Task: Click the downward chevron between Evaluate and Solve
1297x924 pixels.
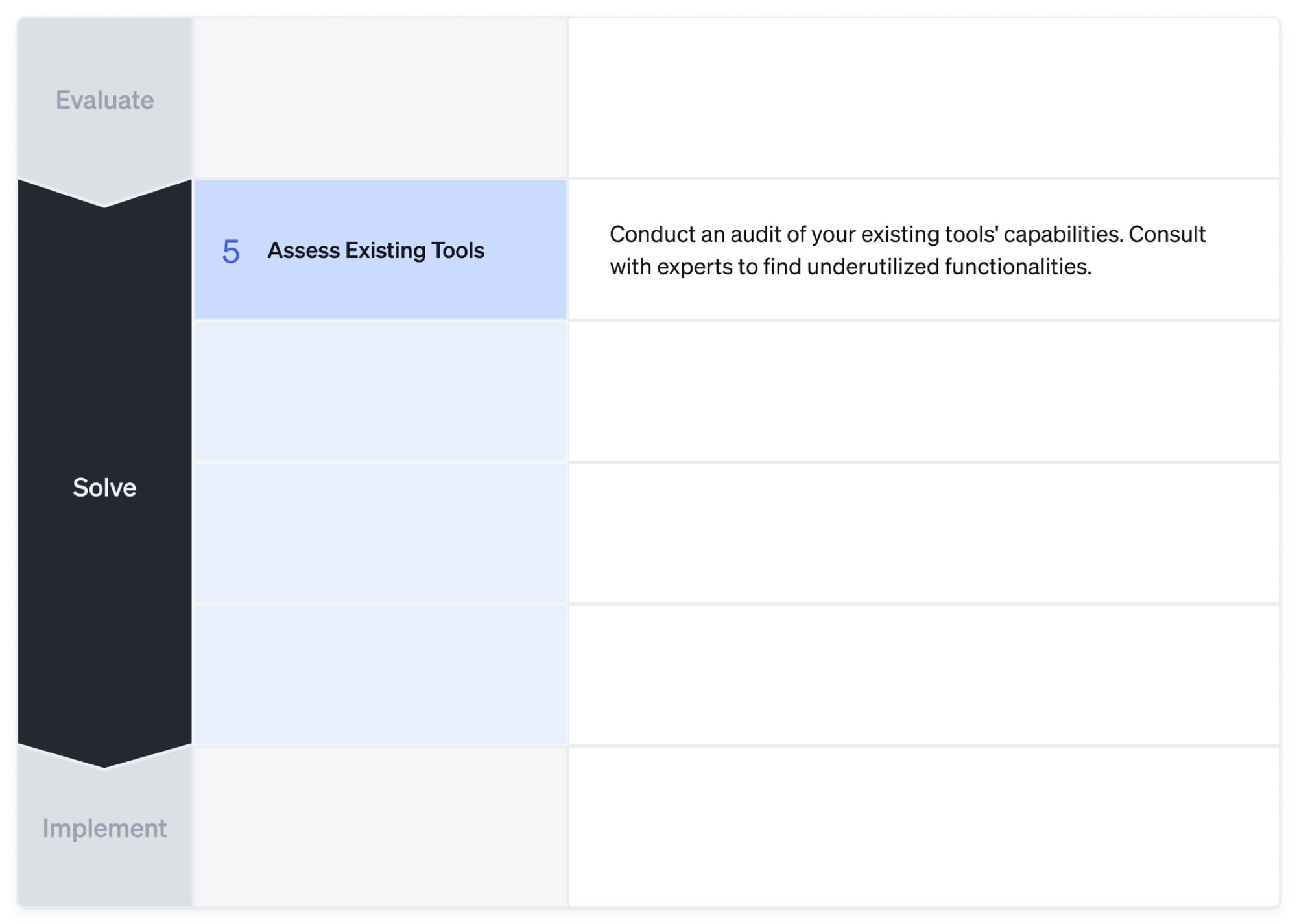Action: click(104, 196)
